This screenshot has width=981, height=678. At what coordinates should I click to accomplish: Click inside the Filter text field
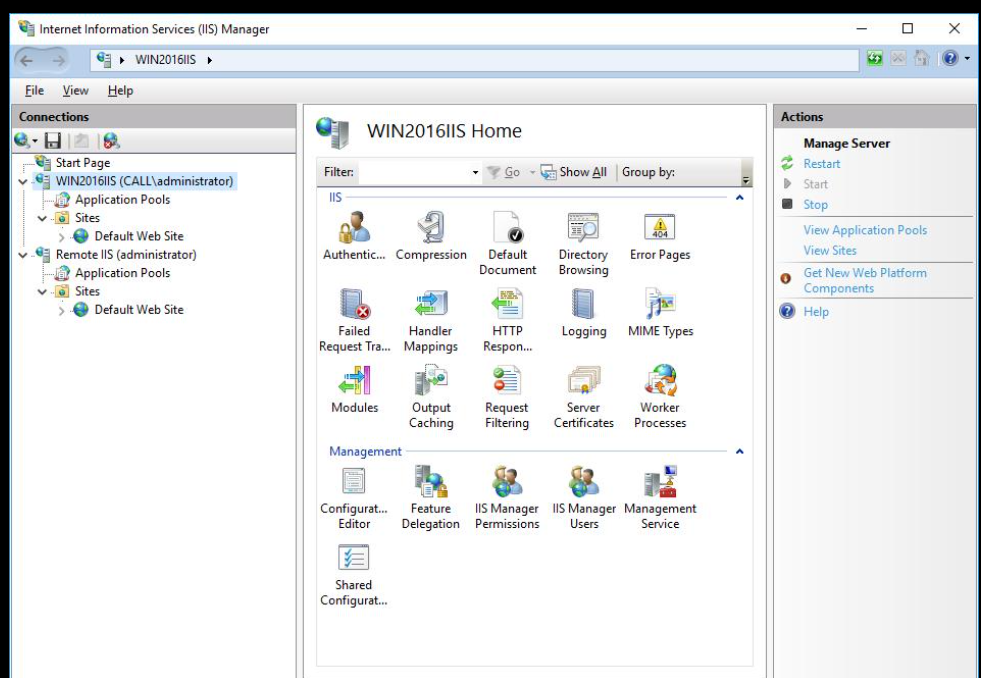[414, 173]
